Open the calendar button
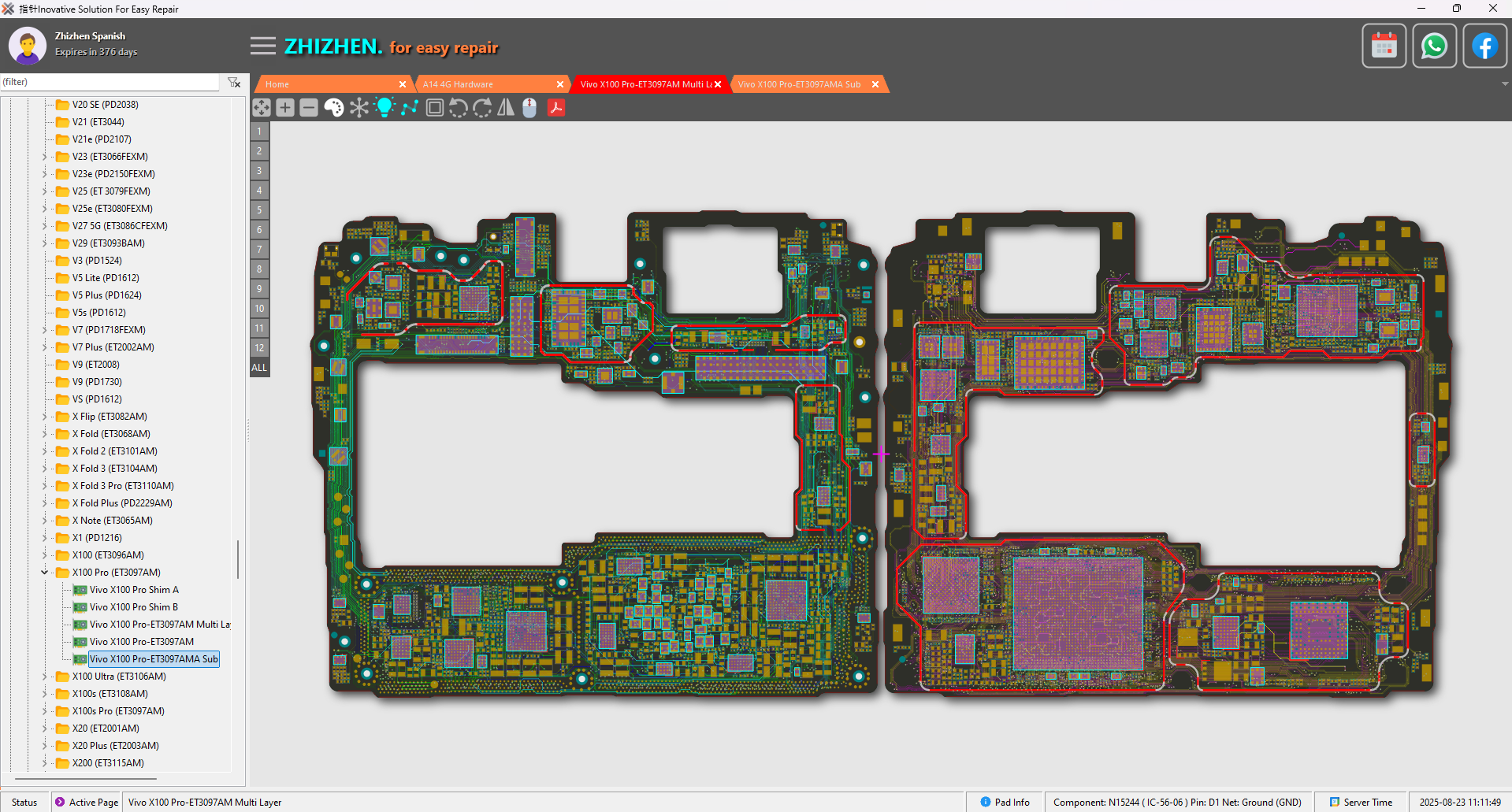Screen dimensions: 1512x812 click(1384, 46)
